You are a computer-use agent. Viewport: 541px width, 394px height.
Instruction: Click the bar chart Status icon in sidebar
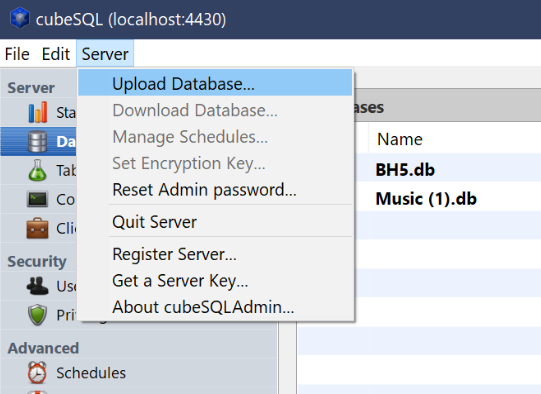pyautogui.click(x=38, y=112)
